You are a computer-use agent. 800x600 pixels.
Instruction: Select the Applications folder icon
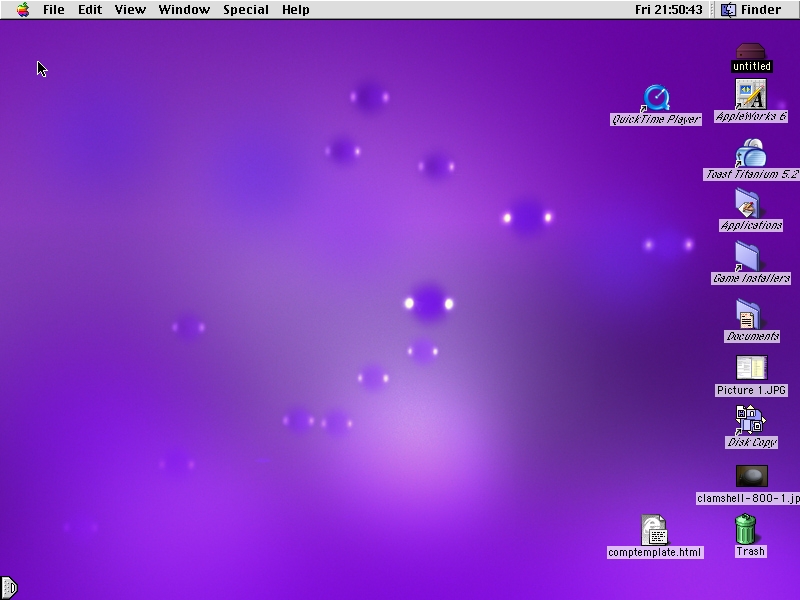751,204
